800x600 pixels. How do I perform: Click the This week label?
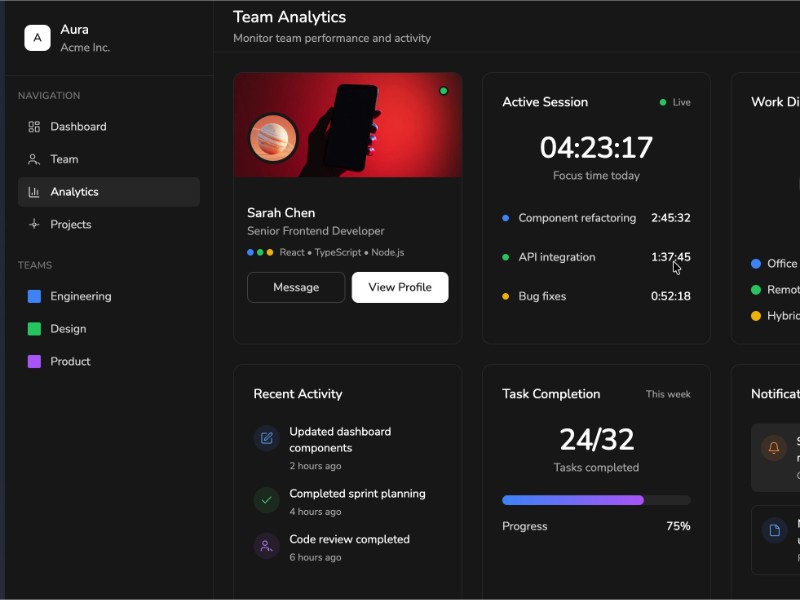668,394
